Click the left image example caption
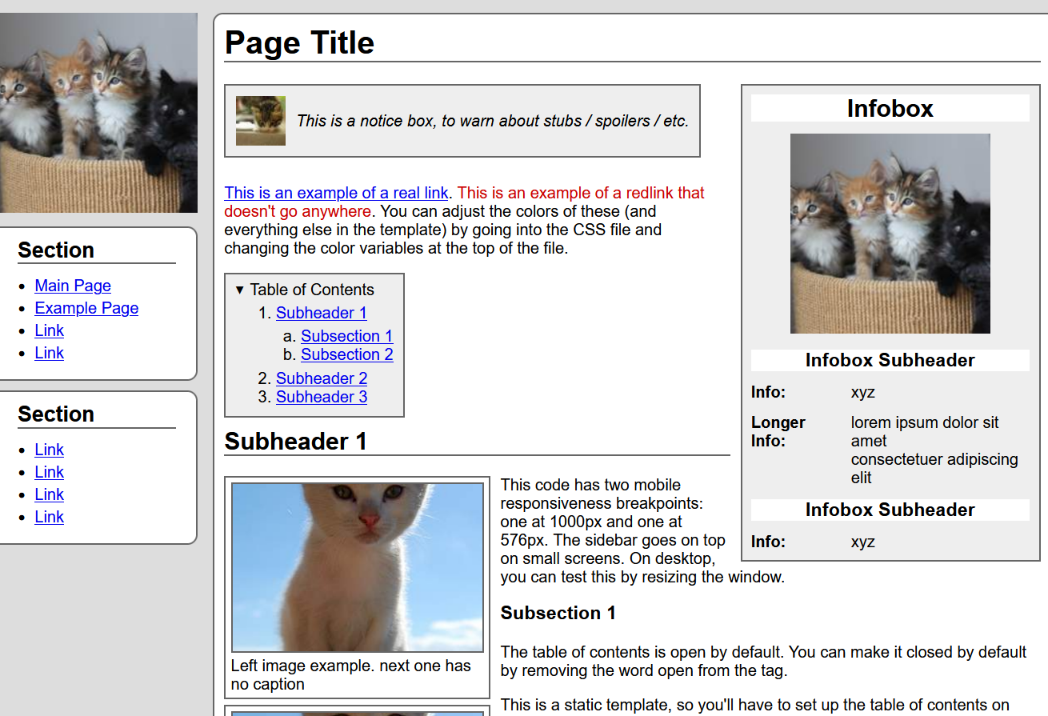 pos(351,675)
